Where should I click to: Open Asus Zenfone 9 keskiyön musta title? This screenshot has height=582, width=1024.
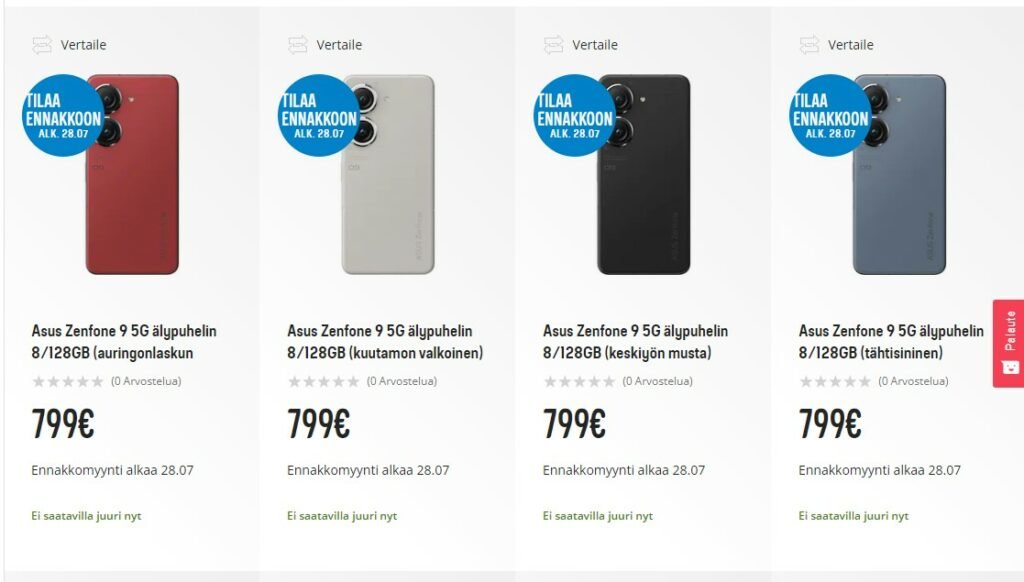(635, 342)
